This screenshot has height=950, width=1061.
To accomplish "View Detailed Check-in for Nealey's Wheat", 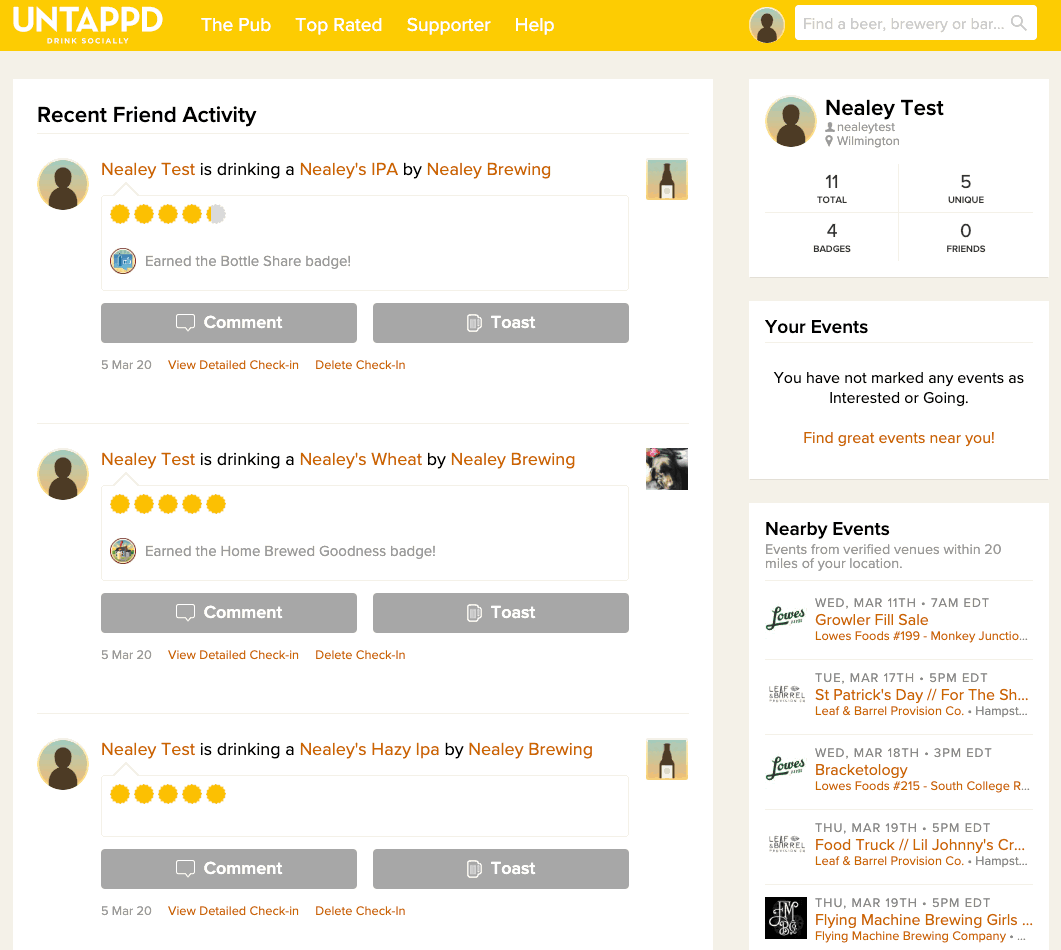I will click(233, 655).
